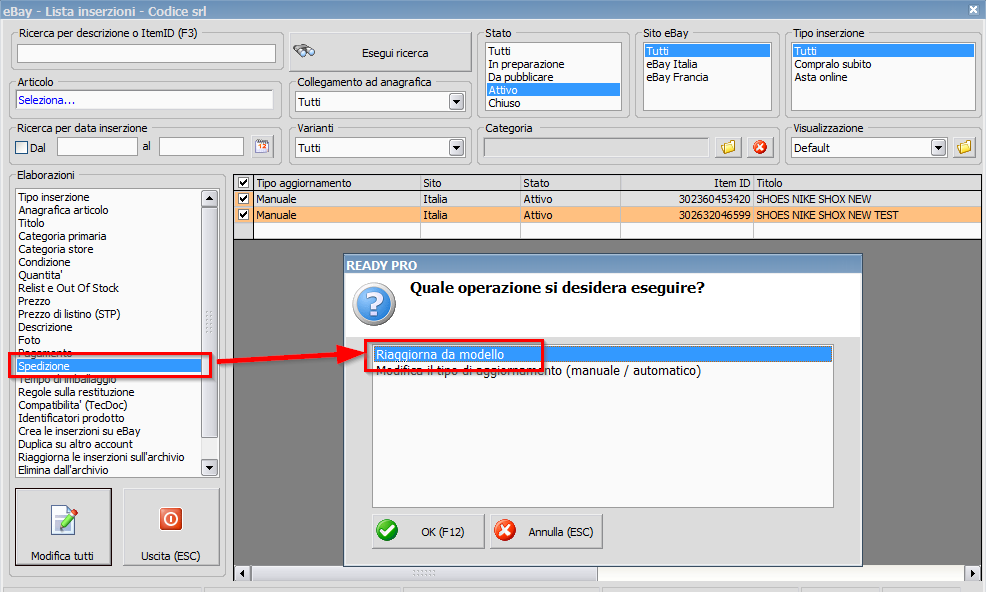Open the Visualizzazione Default dropdown

click(x=938, y=148)
